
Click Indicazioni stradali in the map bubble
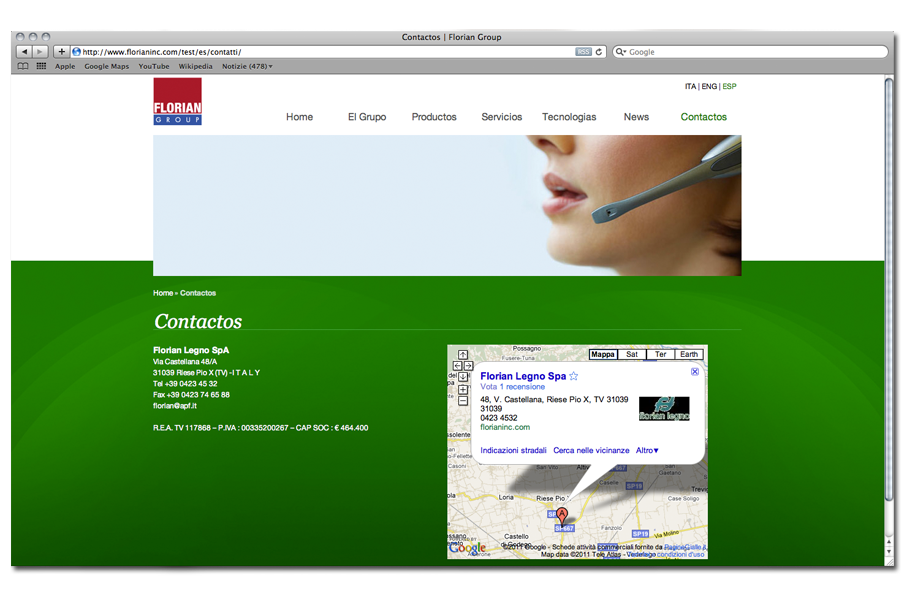[513, 450]
